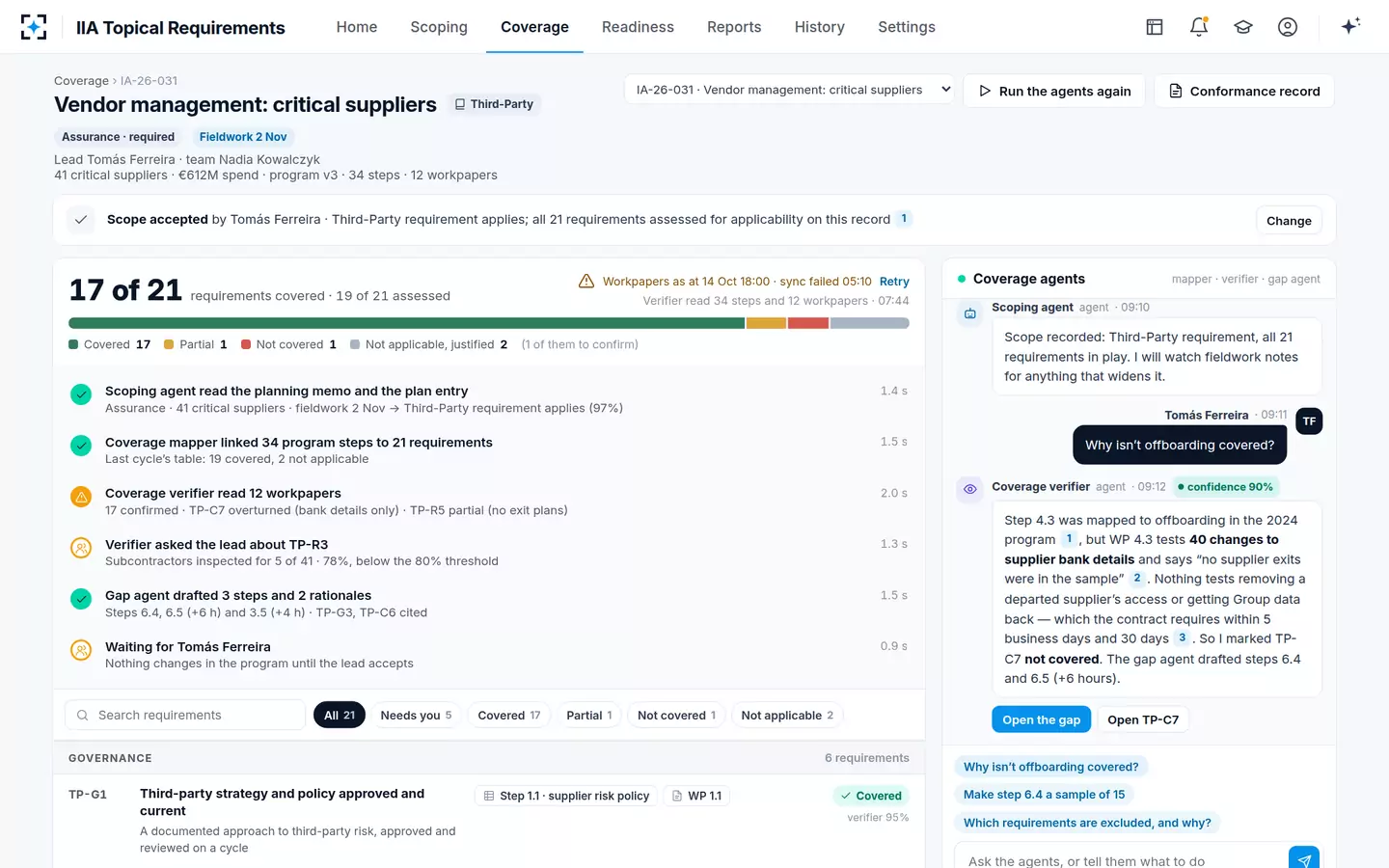The width and height of the screenshot is (1389, 868).
Task: Open the Home tab
Action: coord(357,27)
